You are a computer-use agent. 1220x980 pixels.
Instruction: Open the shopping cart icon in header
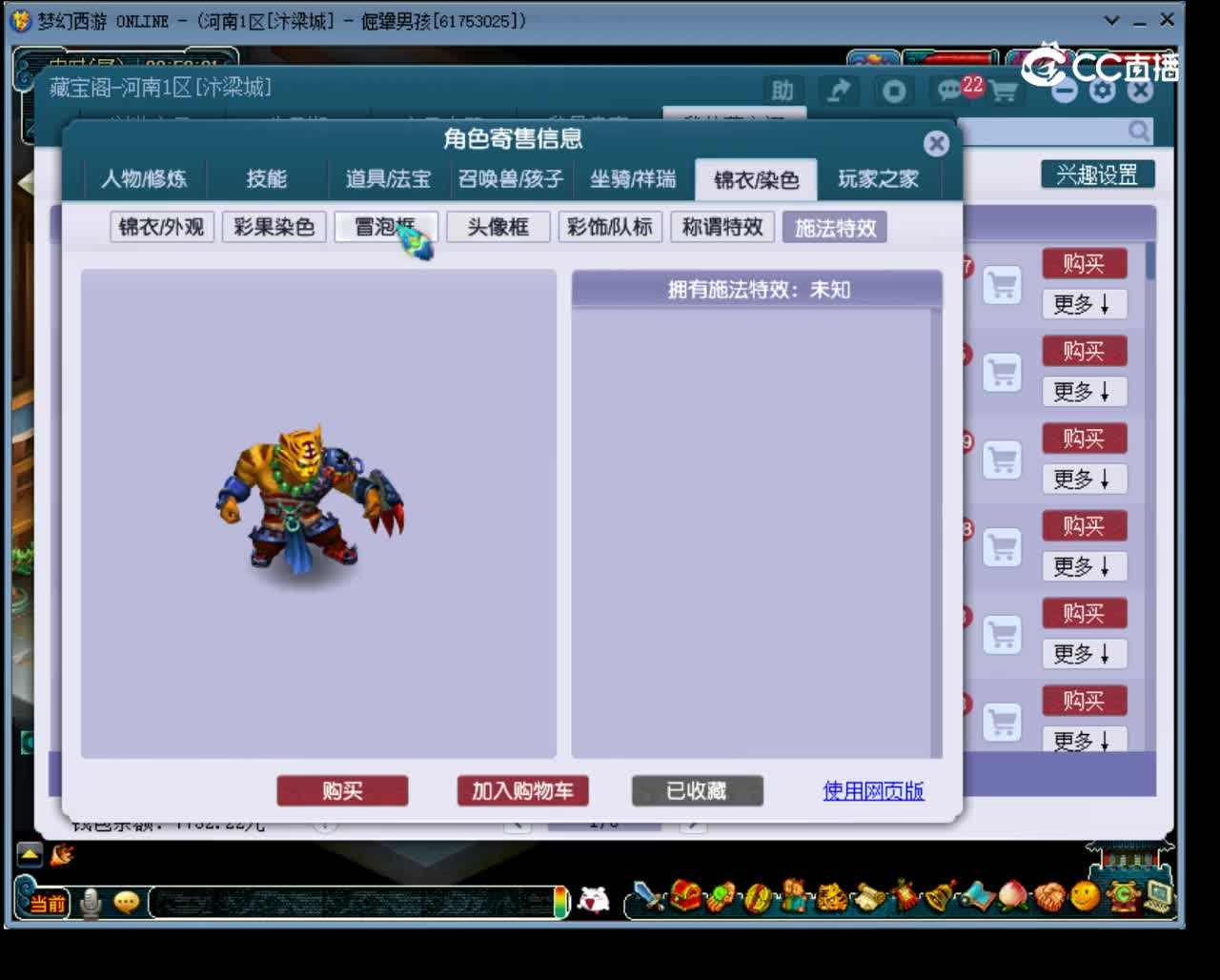pos(1003,92)
